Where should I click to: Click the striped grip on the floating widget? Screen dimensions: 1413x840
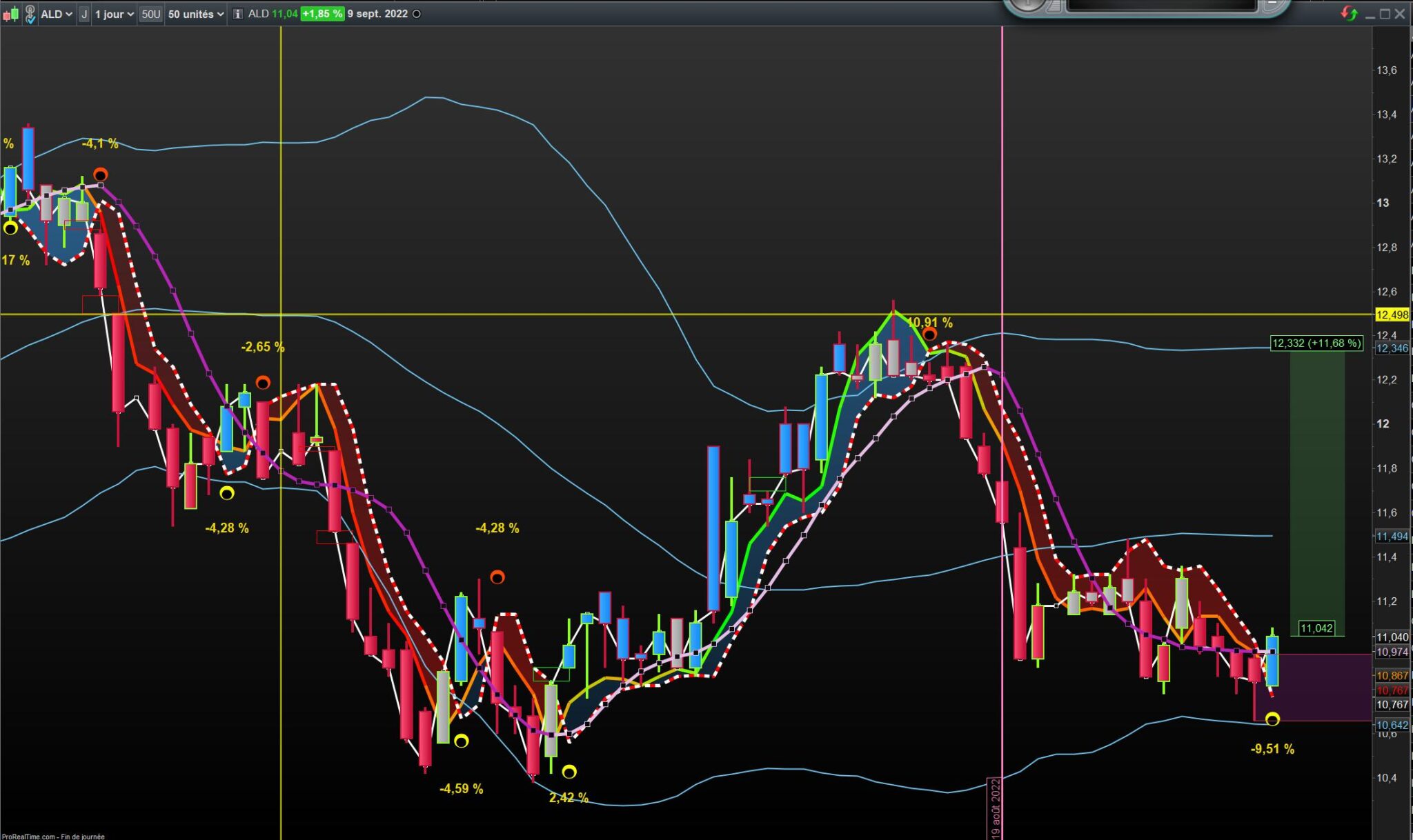pos(1054,6)
